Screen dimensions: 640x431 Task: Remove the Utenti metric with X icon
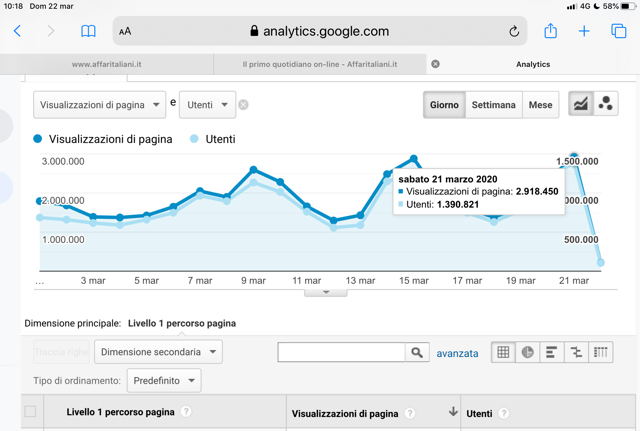[243, 105]
